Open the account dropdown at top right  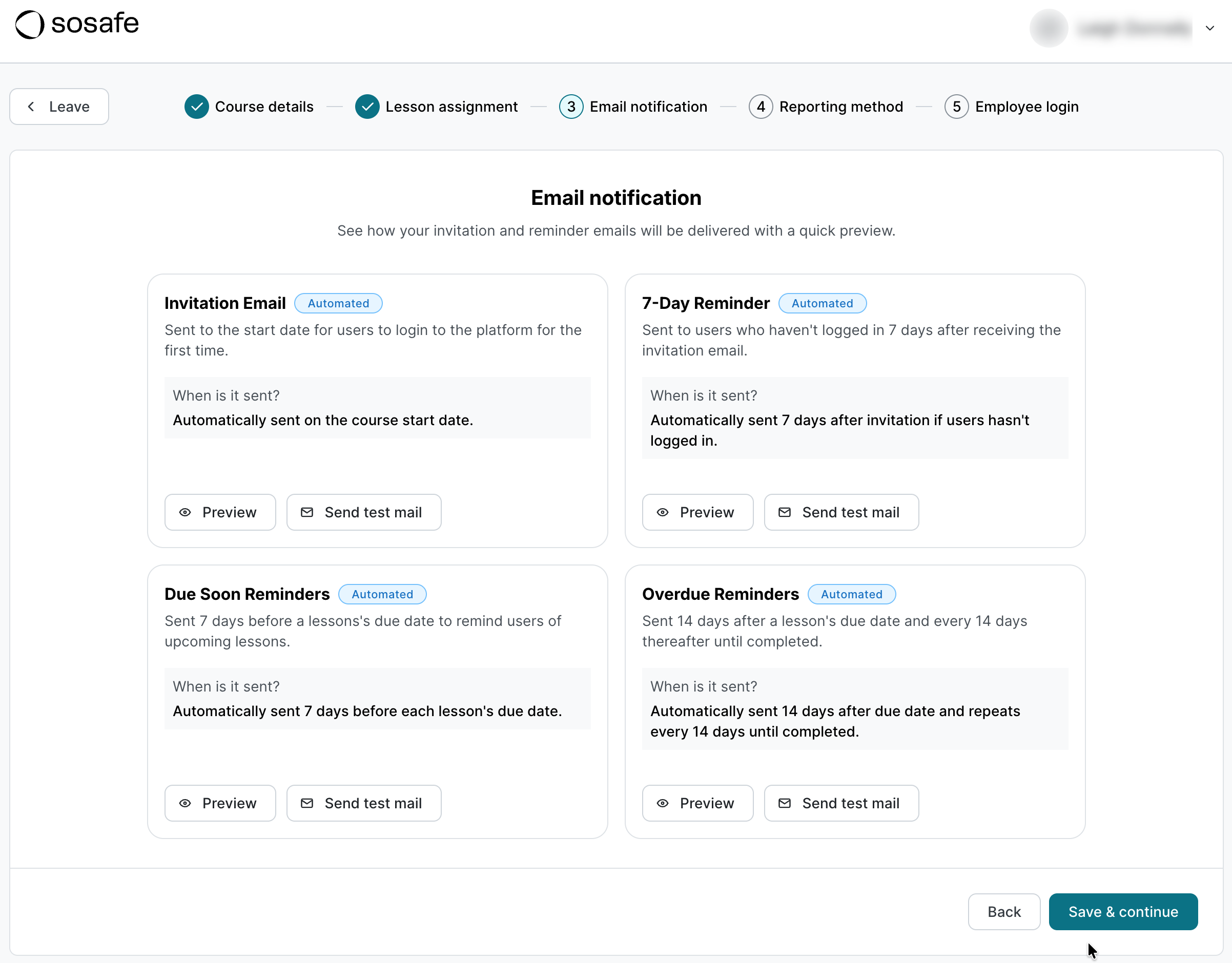(x=1209, y=28)
